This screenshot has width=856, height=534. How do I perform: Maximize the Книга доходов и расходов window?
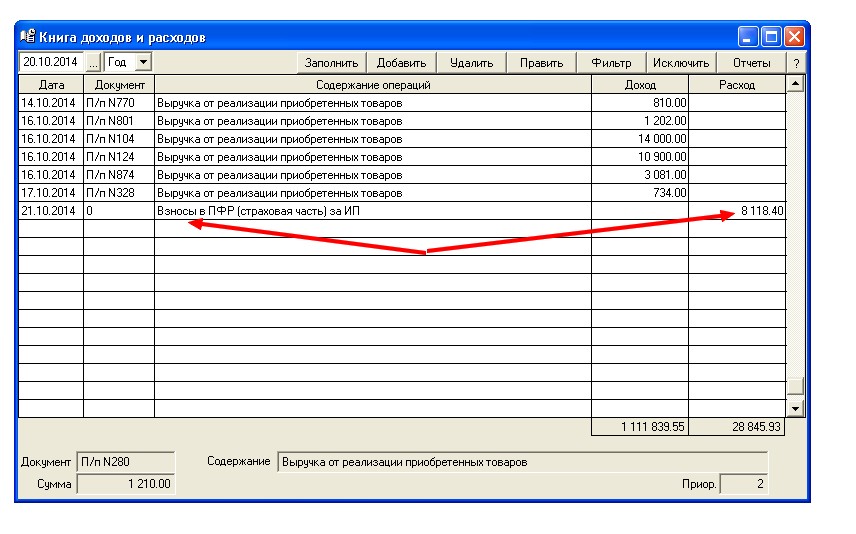[x=771, y=37]
